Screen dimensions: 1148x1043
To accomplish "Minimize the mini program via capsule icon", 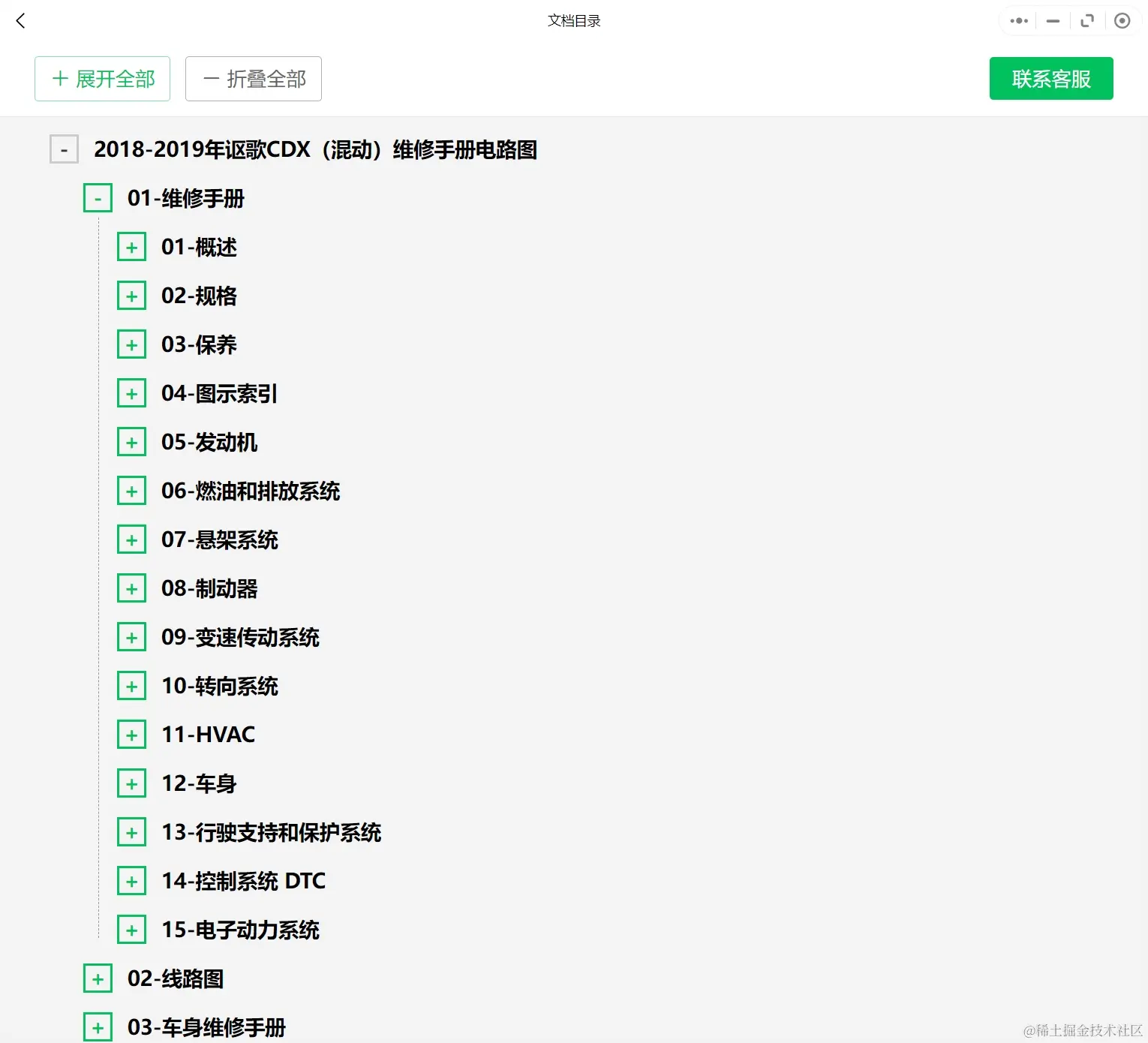I will pos(1052,21).
